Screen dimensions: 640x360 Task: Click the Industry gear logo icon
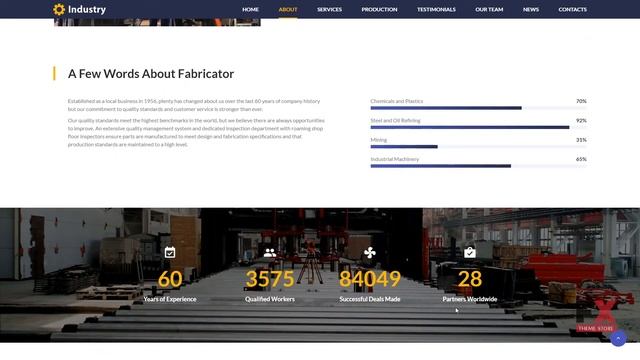59,9
